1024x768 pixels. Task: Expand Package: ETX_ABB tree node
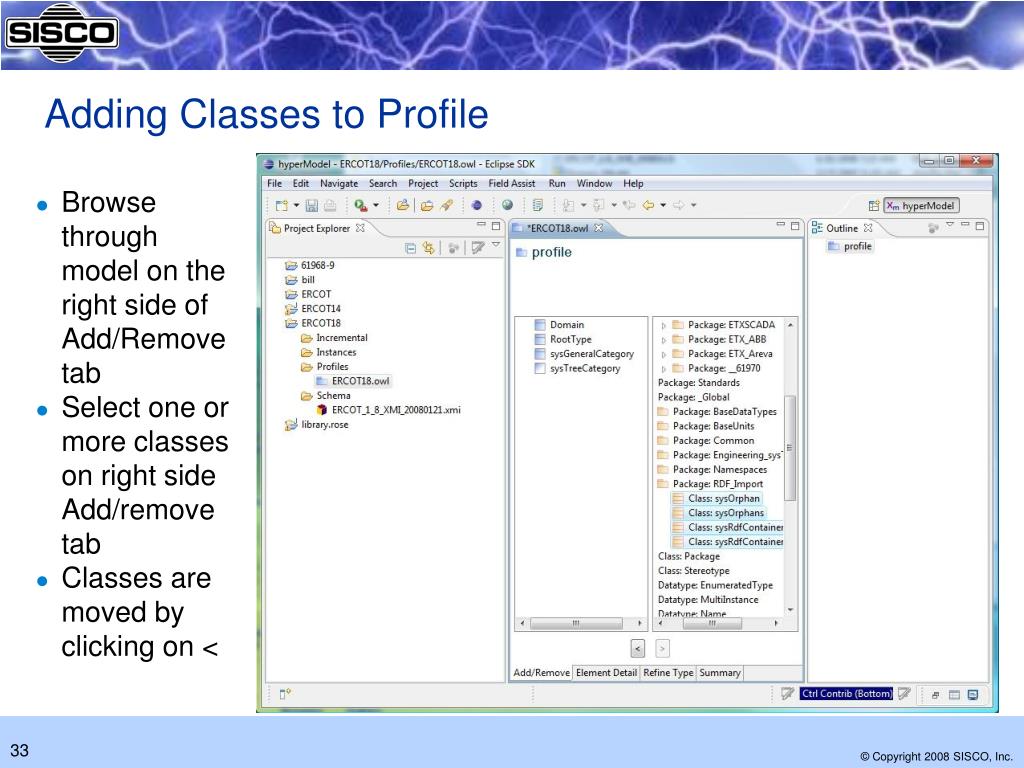click(x=664, y=340)
